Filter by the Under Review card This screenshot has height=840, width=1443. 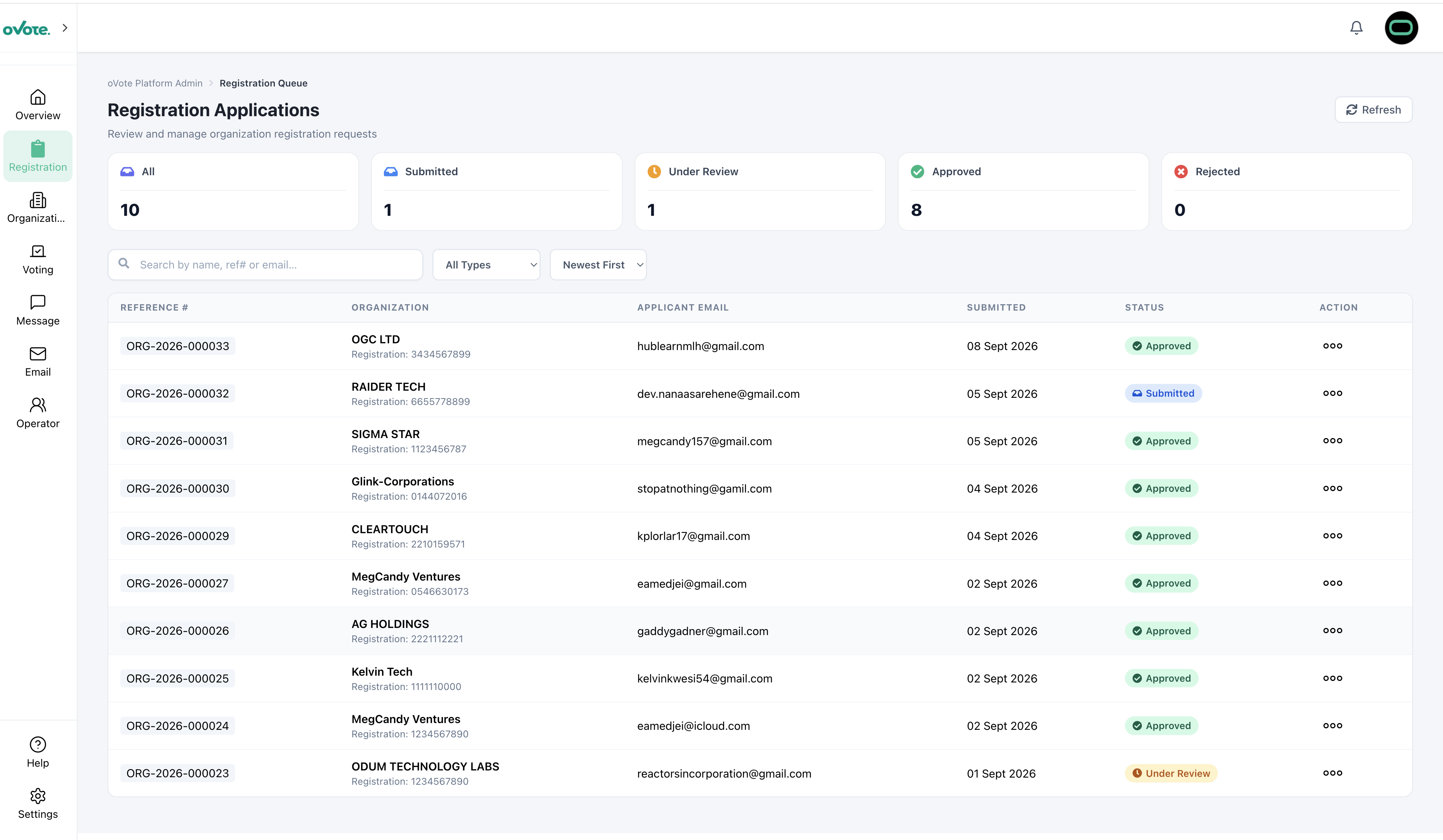pos(760,191)
